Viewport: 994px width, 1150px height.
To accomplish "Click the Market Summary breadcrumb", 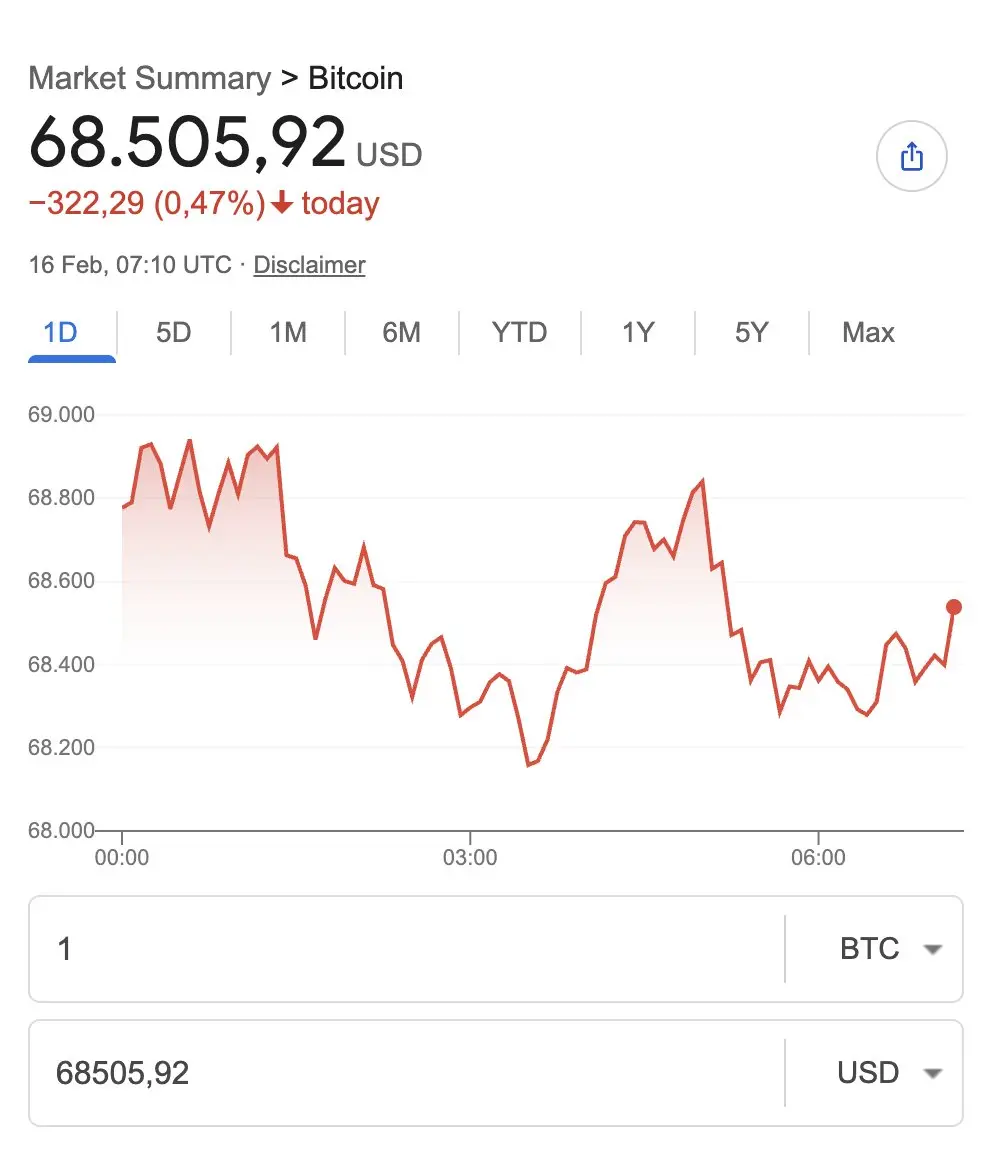I will [x=150, y=78].
